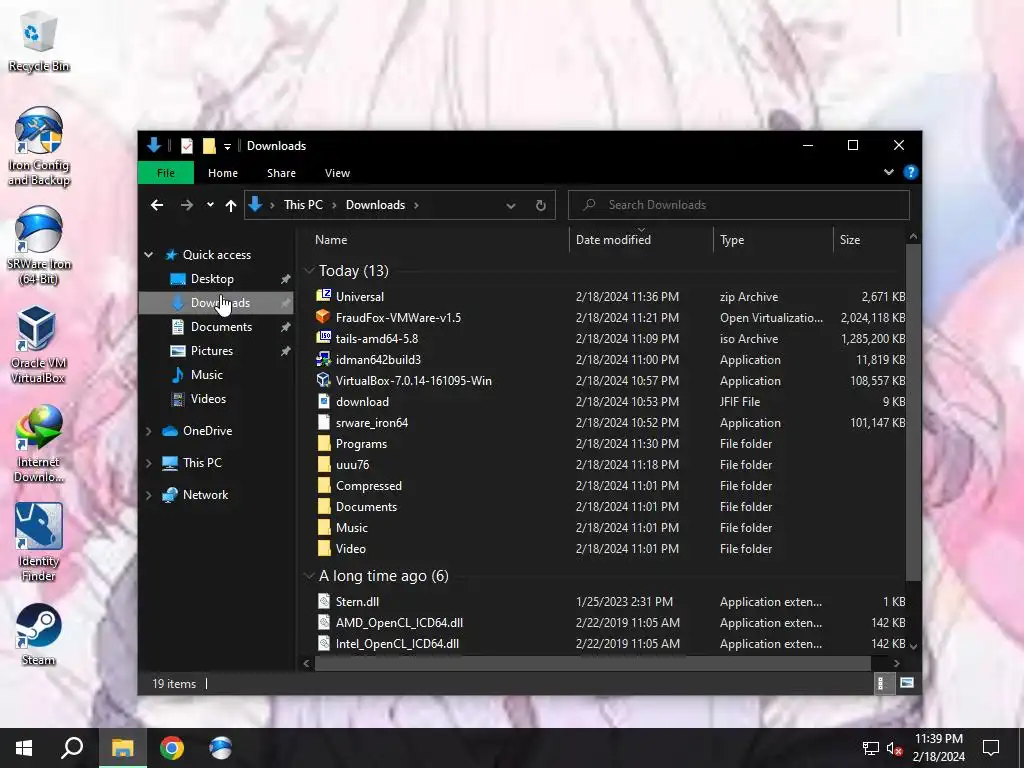Screen dimensions: 1024x768
Task: Expand the ribbon with the chevron
Action: (x=889, y=172)
